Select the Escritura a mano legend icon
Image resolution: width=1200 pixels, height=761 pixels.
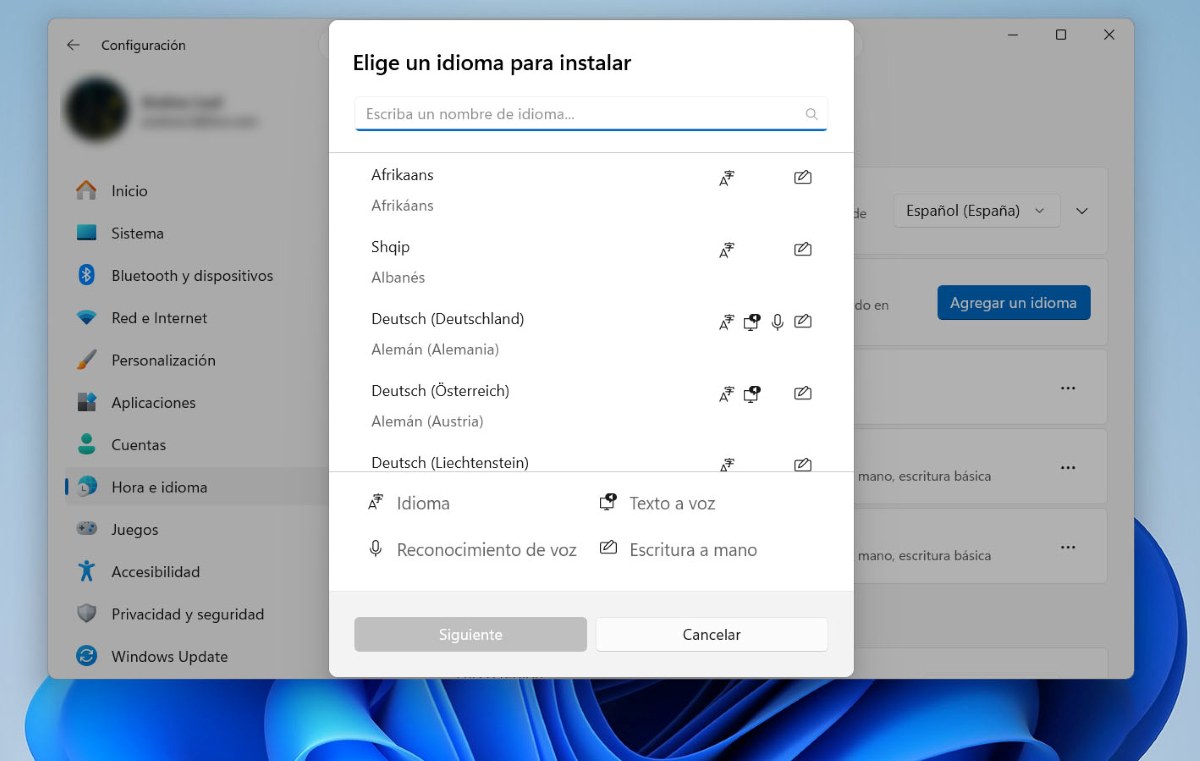[608, 548]
